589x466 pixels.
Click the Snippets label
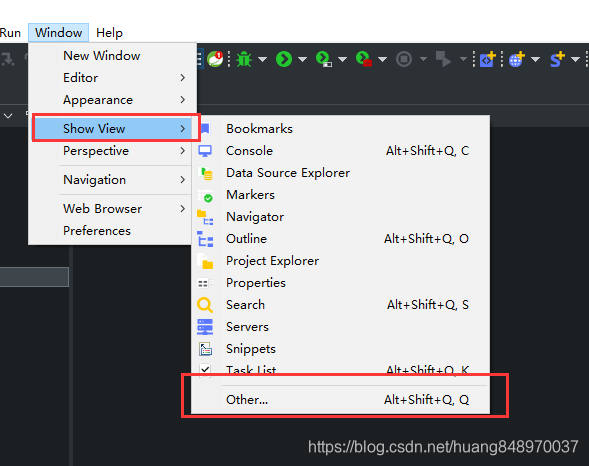pyautogui.click(x=251, y=349)
